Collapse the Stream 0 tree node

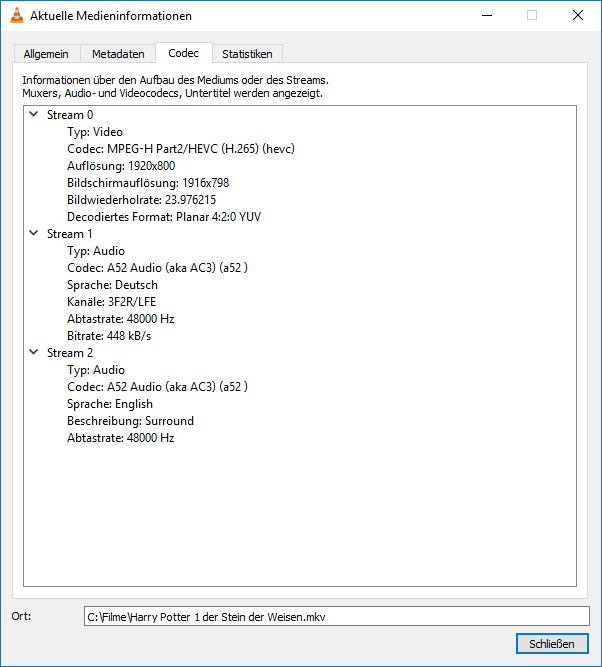[x=33, y=115]
